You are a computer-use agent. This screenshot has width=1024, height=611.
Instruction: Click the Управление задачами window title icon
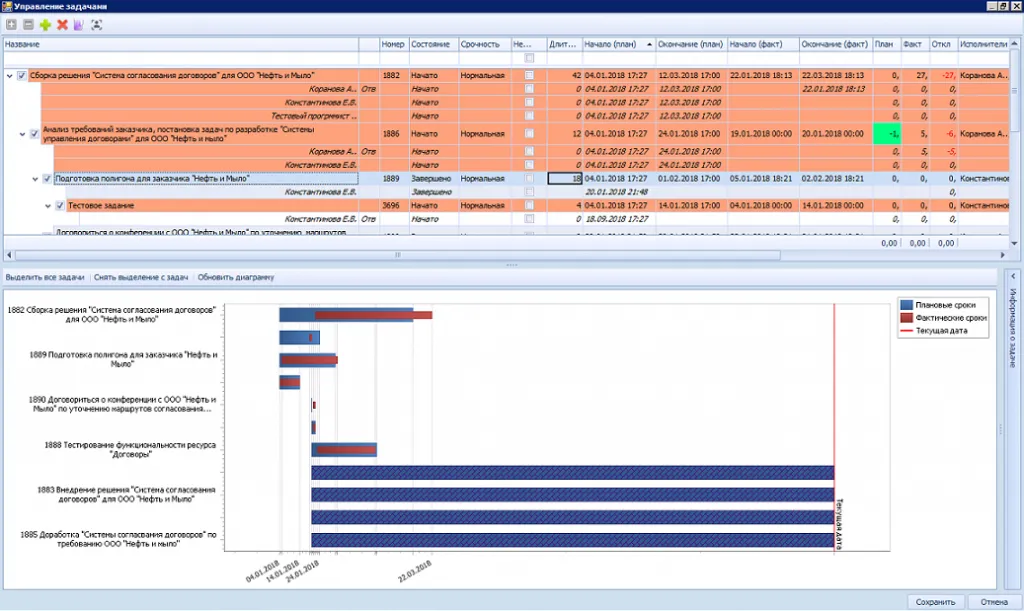(x=7, y=6)
